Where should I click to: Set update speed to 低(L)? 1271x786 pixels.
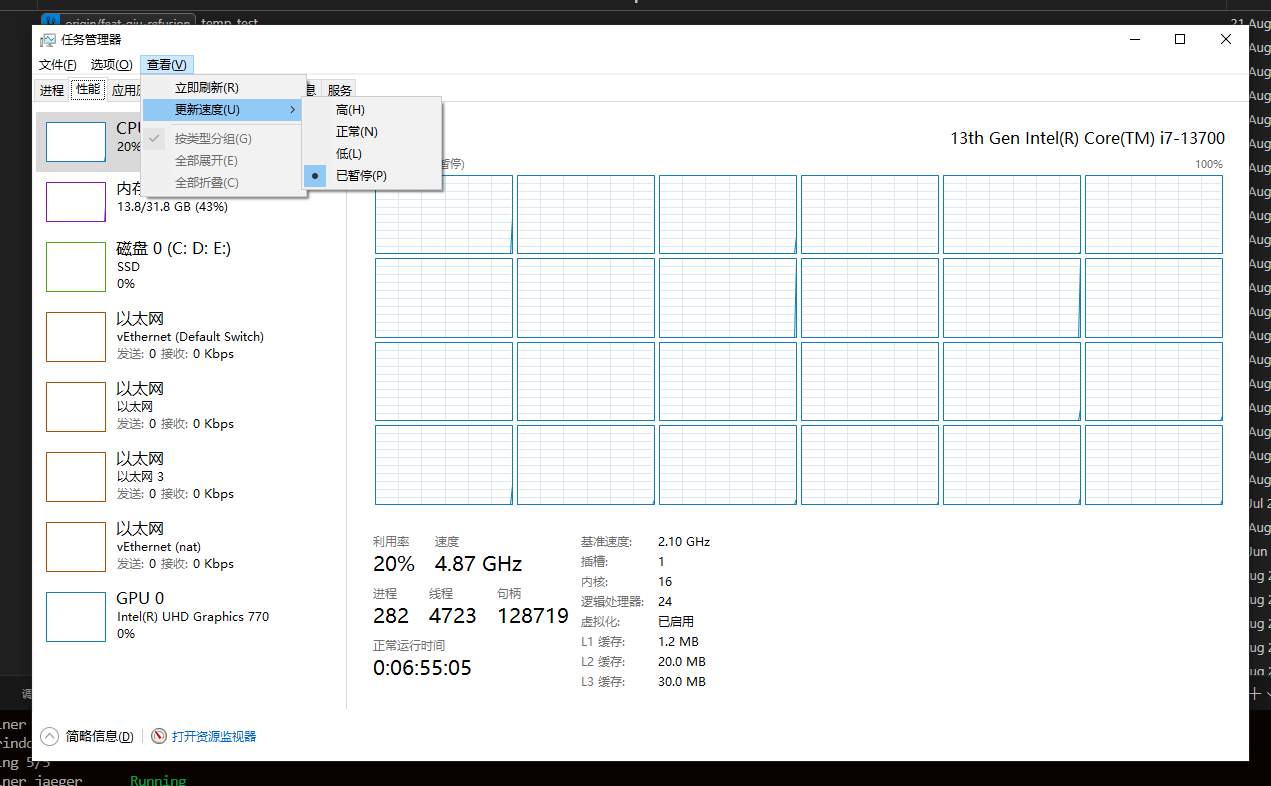[372, 154]
